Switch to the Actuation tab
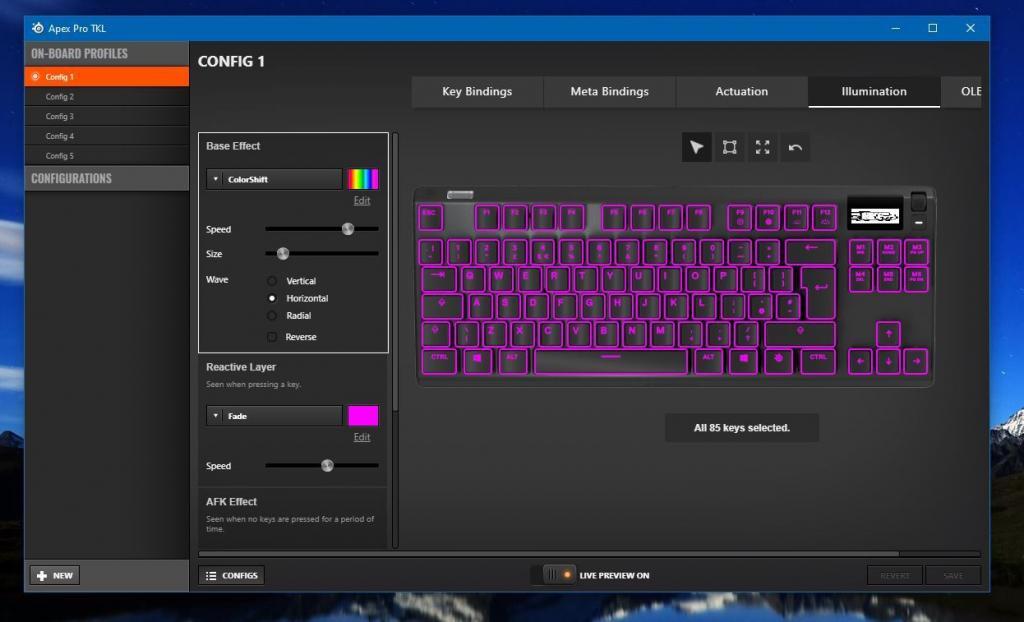1024x622 pixels. coord(742,91)
